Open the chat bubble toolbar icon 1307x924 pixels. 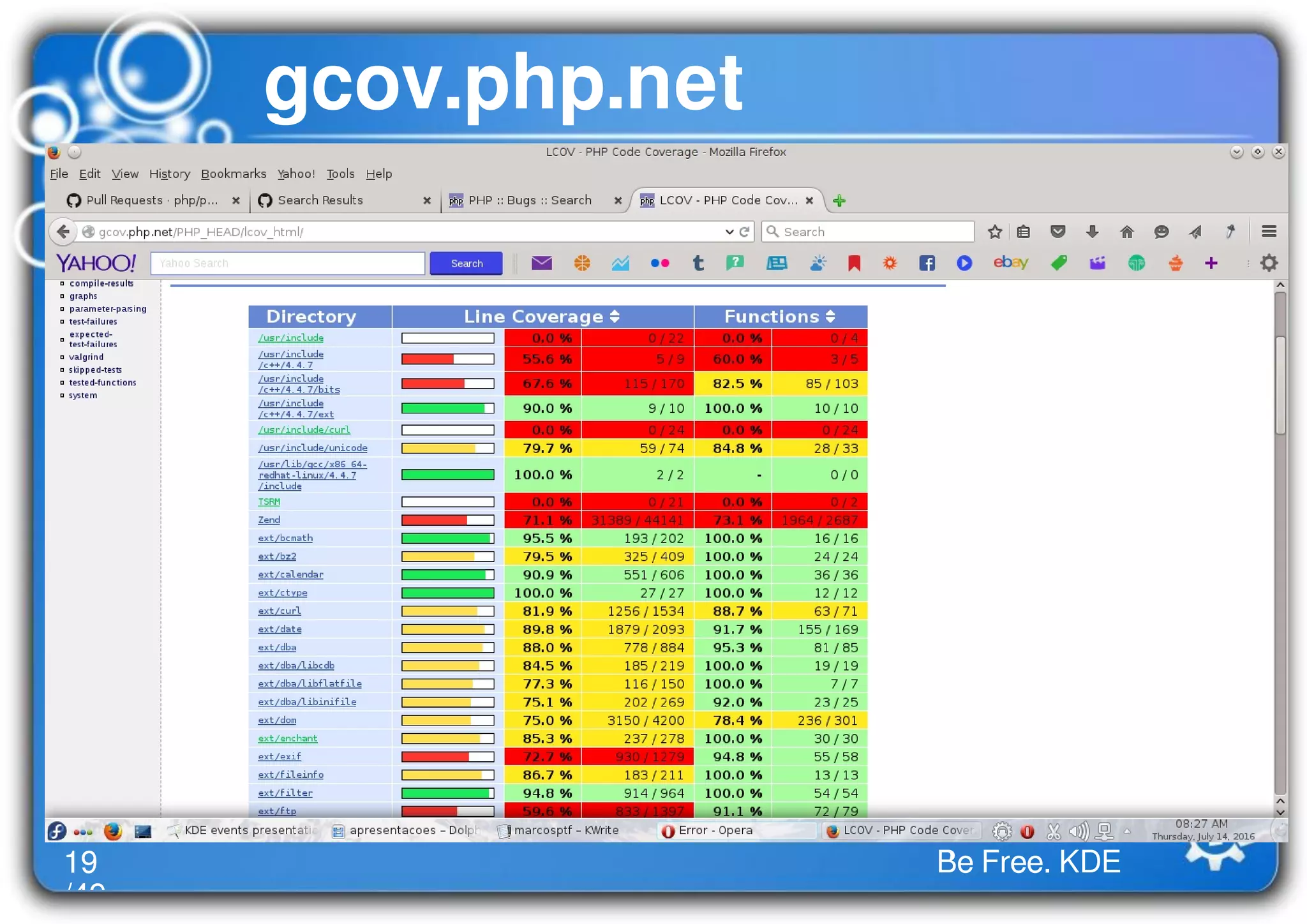pyautogui.click(x=1161, y=232)
